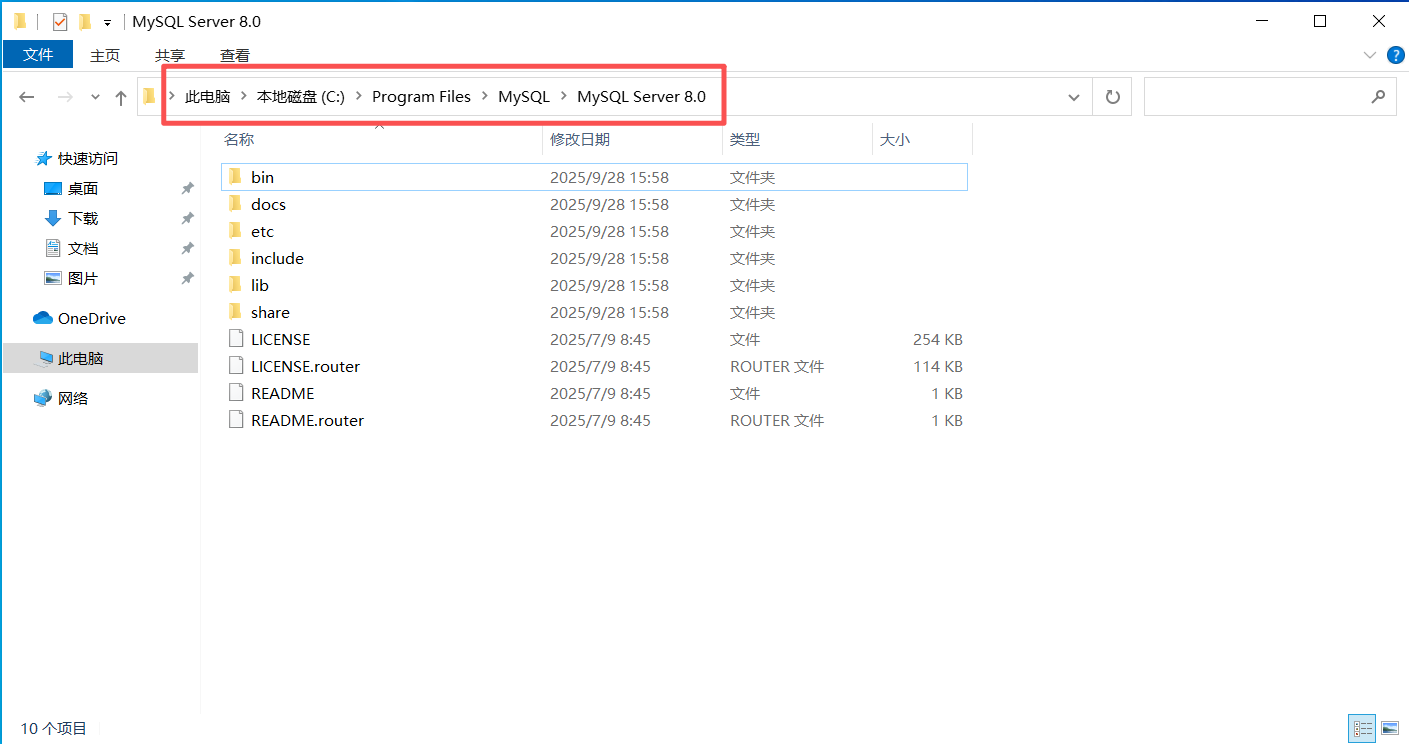Expand the chevron after 本地磁盘 (C:)
1409x744 pixels.
358,97
